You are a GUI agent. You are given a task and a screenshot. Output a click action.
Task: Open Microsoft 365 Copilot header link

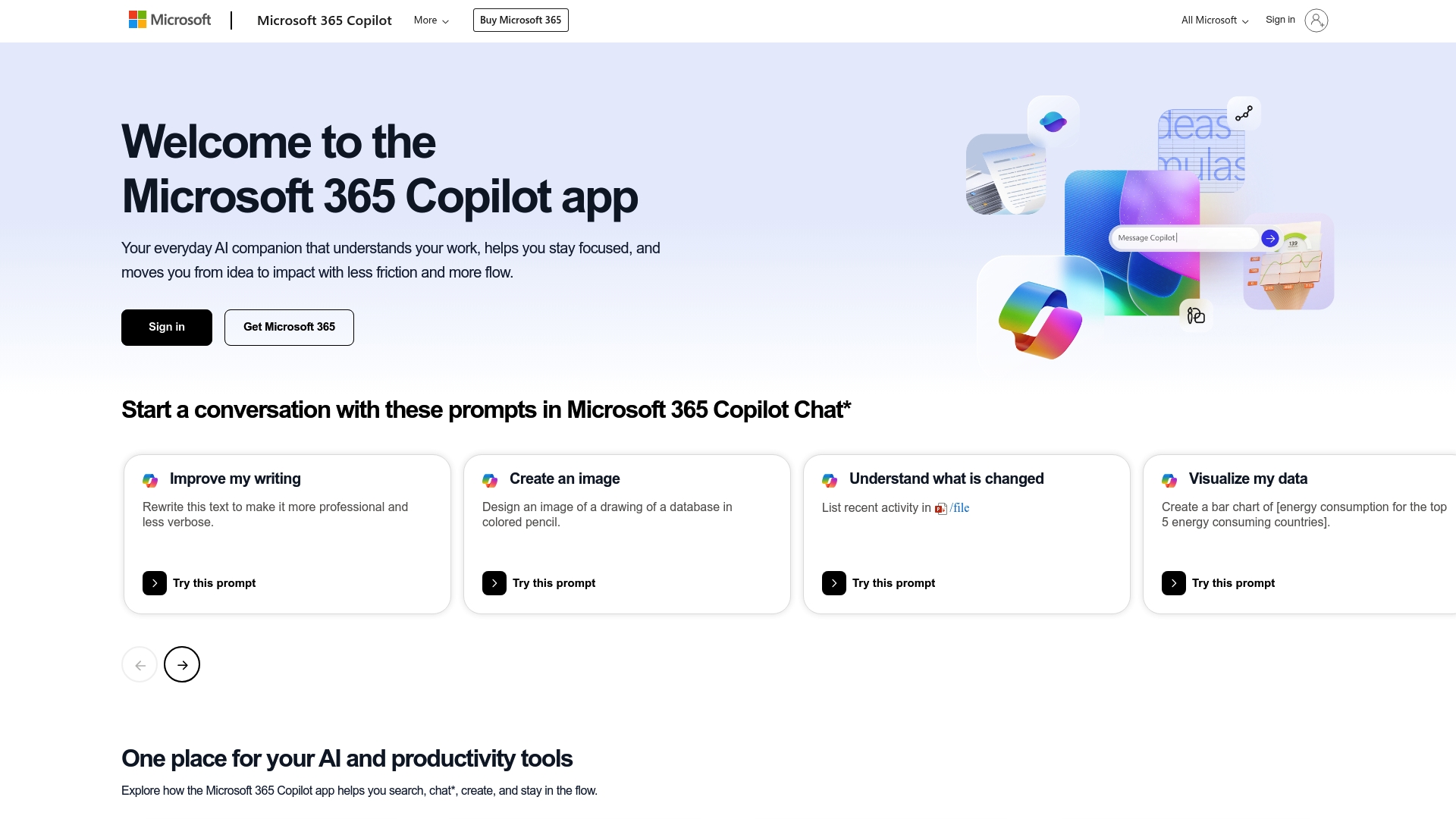pos(325,20)
